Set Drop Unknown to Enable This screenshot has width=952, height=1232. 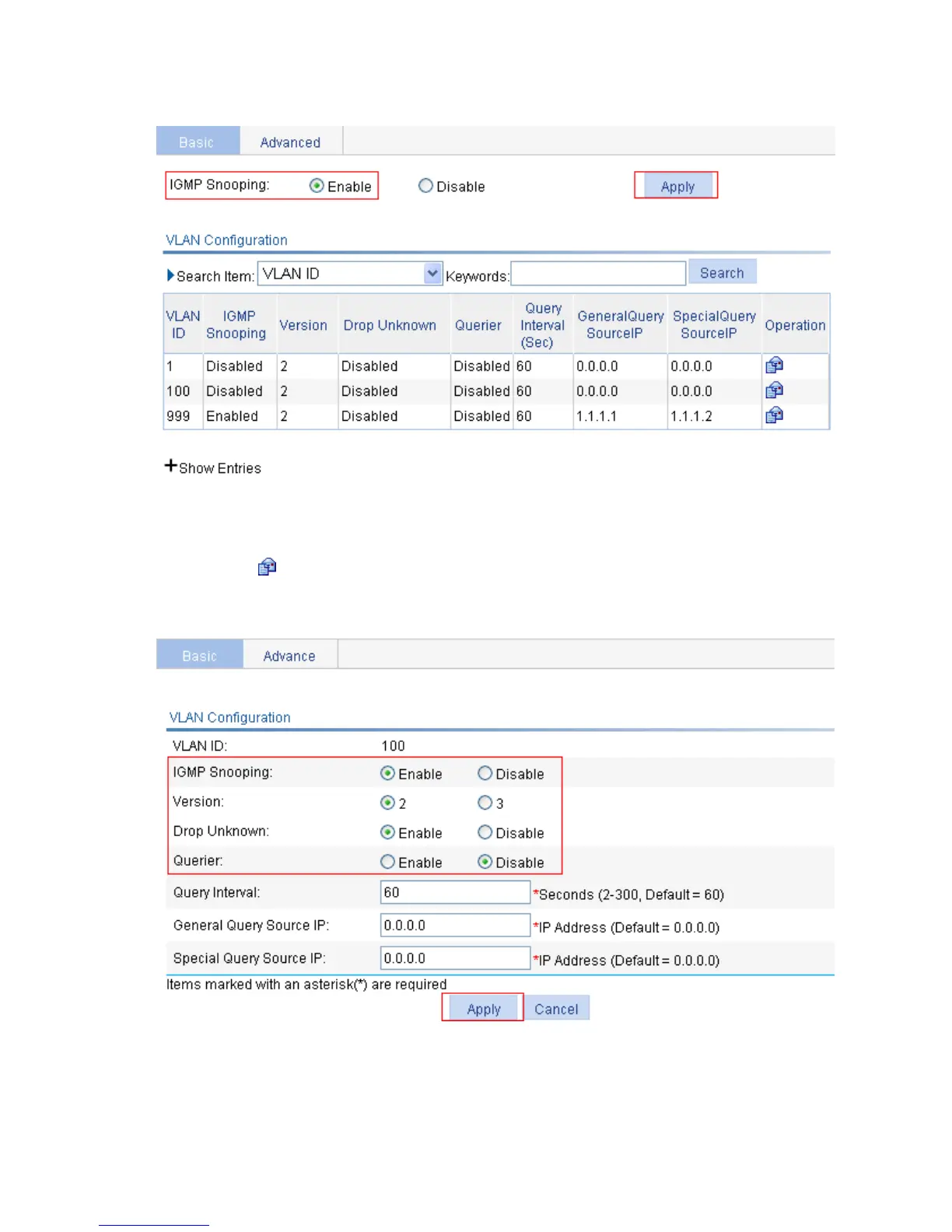tap(387, 832)
